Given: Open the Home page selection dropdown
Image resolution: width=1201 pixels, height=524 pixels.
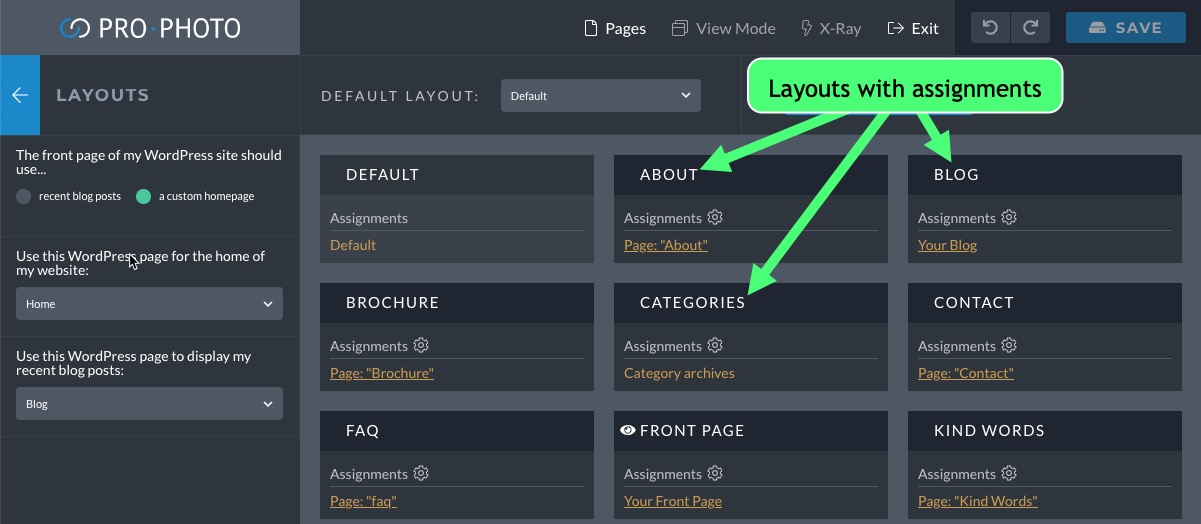Looking at the screenshot, I should 149,304.
